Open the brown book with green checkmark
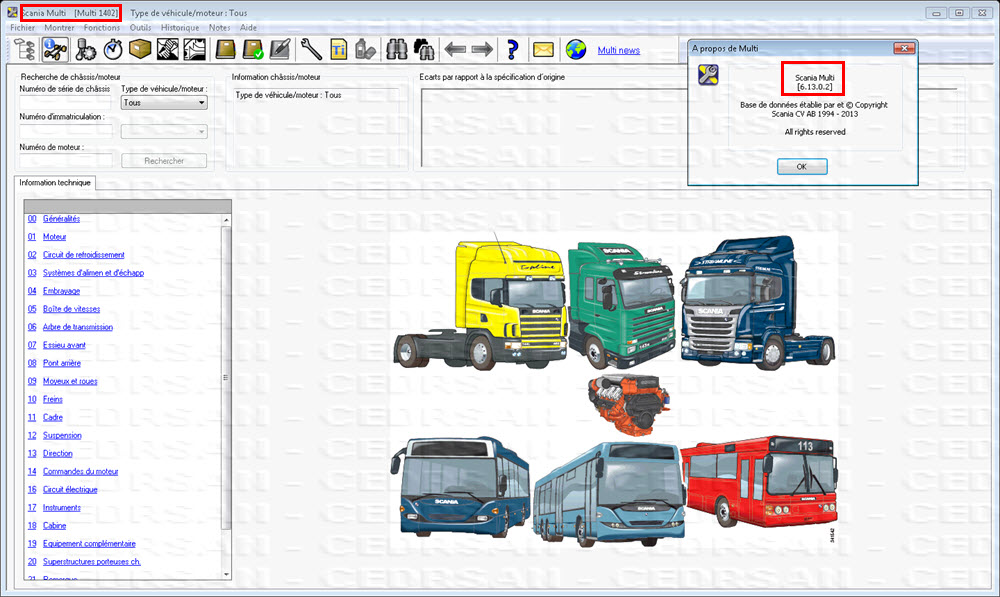 [253, 49]
